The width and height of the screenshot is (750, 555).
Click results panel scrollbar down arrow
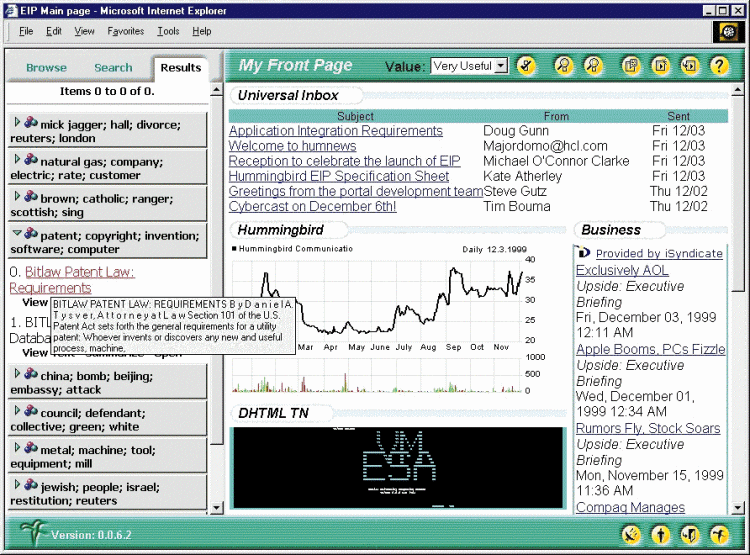[217, 508]
